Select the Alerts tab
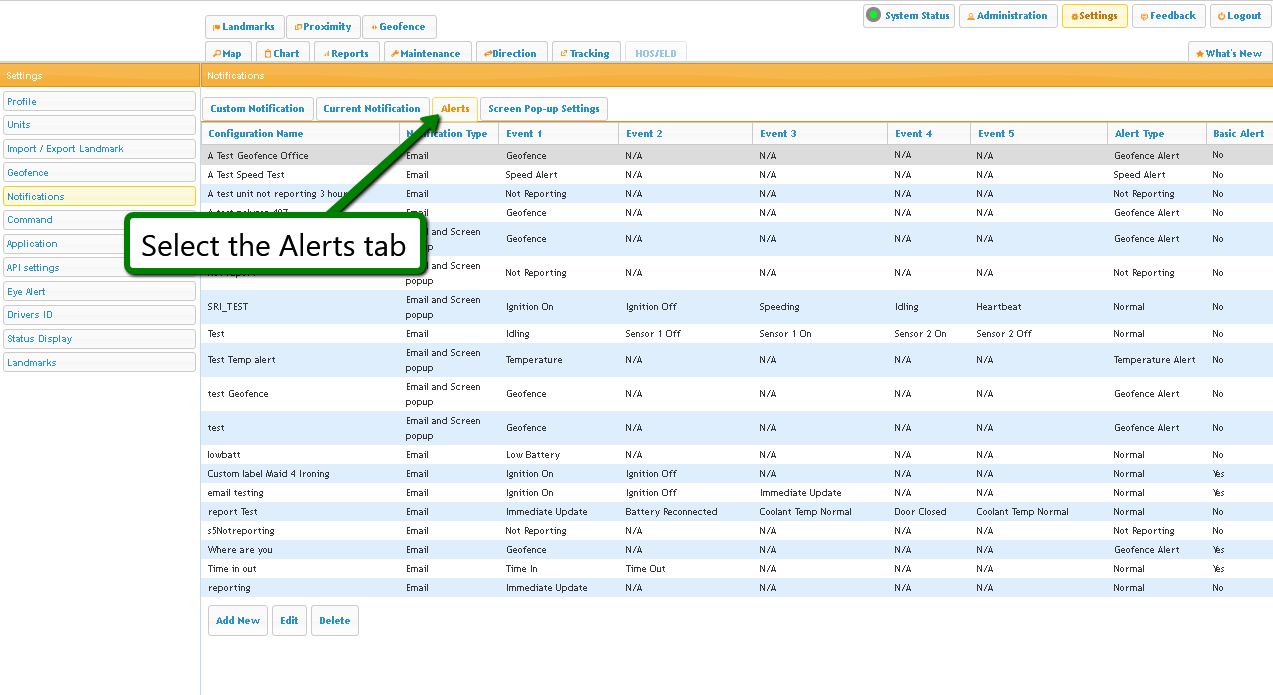This screenshot has height=695, width=1273. (x=455, y=109)
